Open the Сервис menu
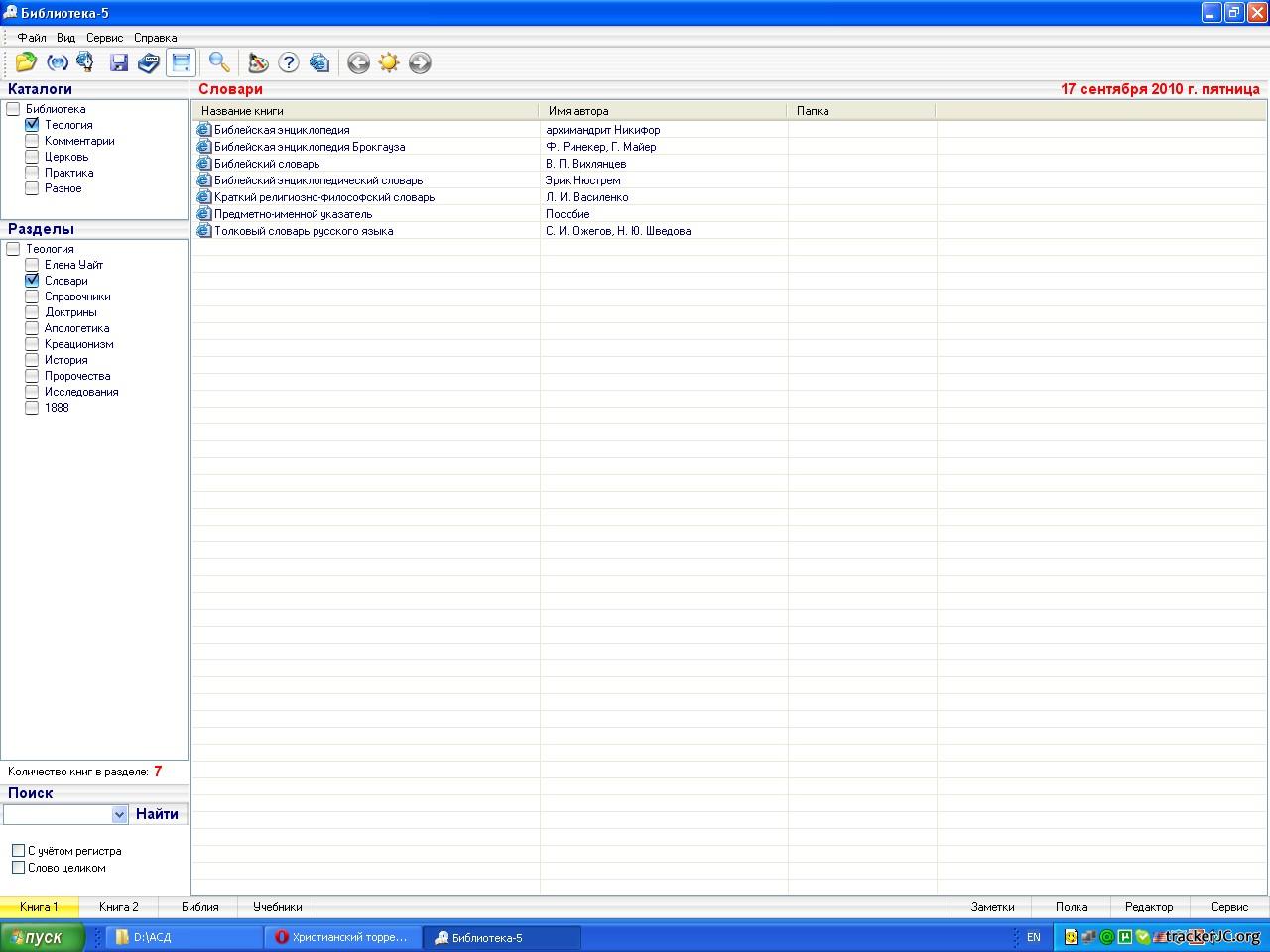Screen dimensions: 1270x952 click(104, 38)
